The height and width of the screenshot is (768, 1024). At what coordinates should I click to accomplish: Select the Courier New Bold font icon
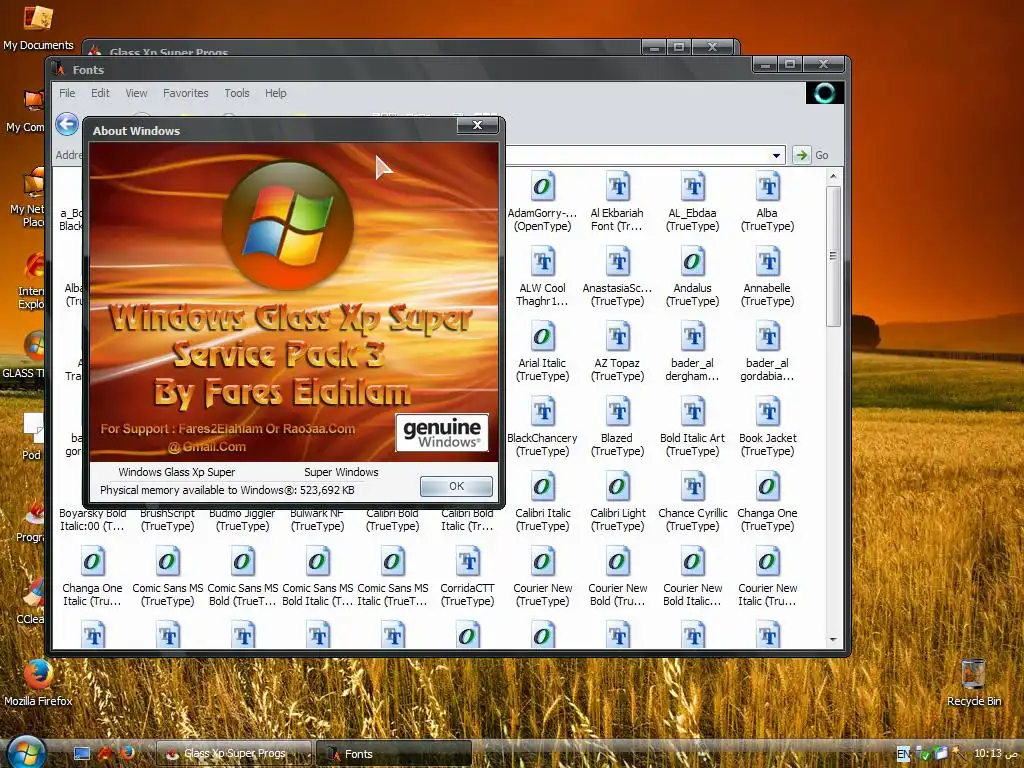(x=617, y=562)
